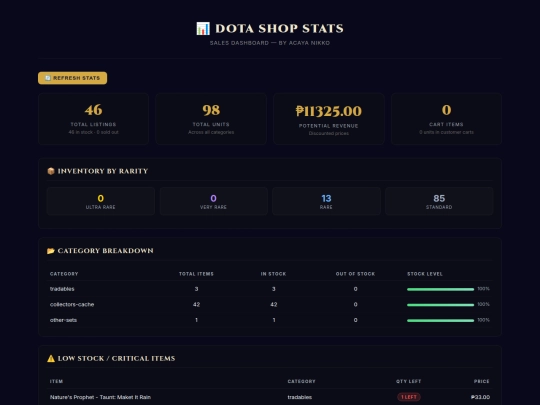Click the collectors-cache stock level bar
The height and width of the screenshot is (405, 540).
440,305
